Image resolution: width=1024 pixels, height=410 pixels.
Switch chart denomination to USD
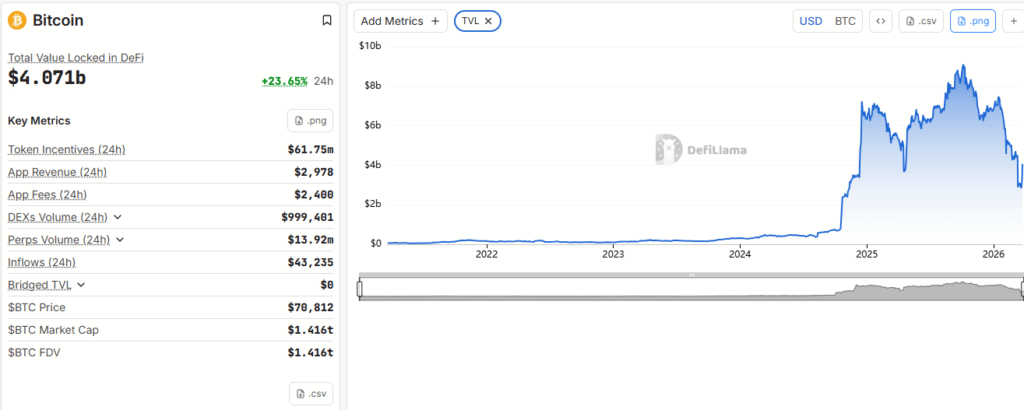tap(810, 21)
